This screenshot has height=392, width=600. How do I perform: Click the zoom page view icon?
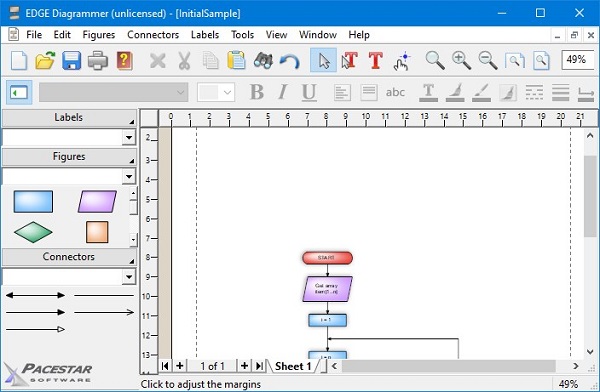click(541, 60)
